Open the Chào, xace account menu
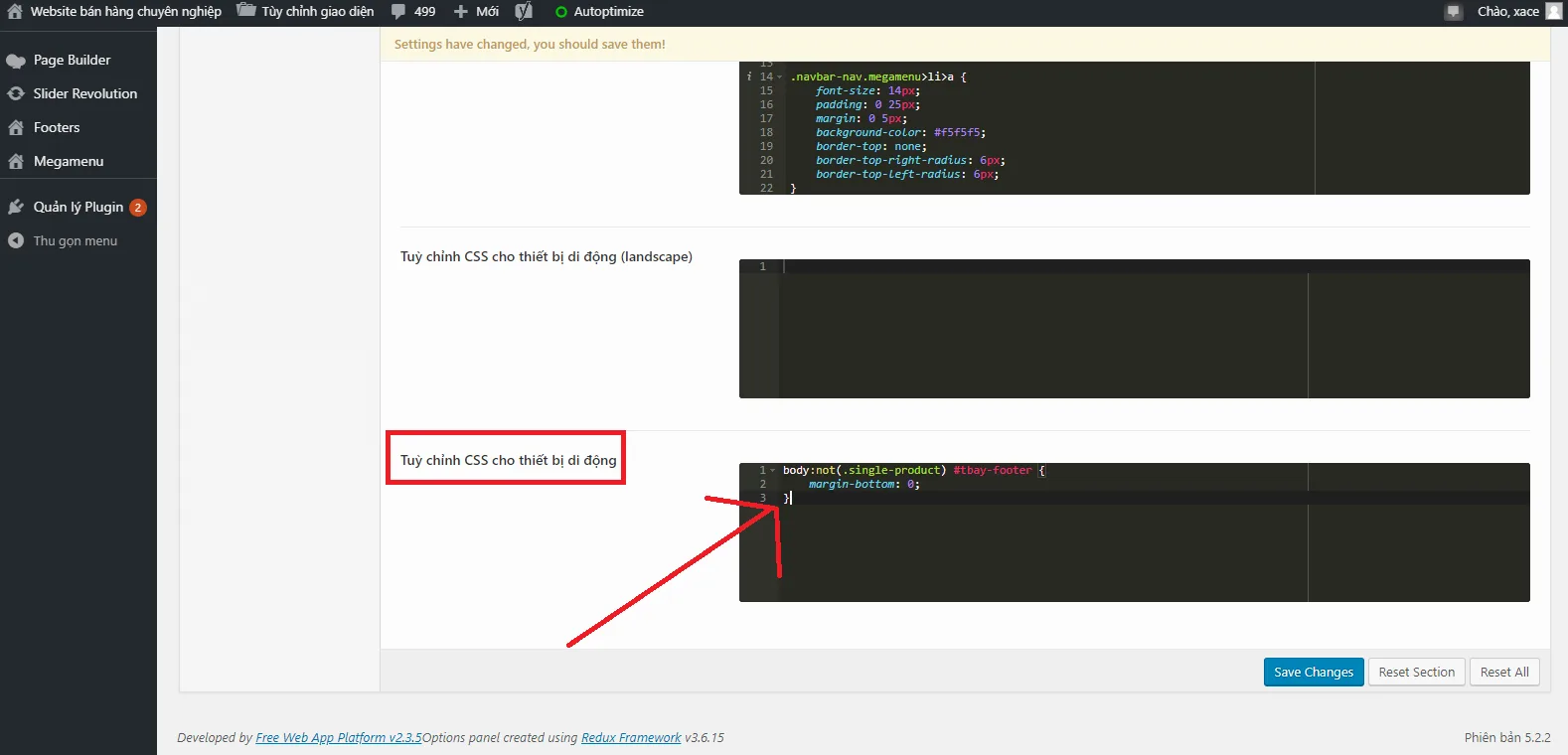This screenshot has width=1568, height=755. point(1507,12)
